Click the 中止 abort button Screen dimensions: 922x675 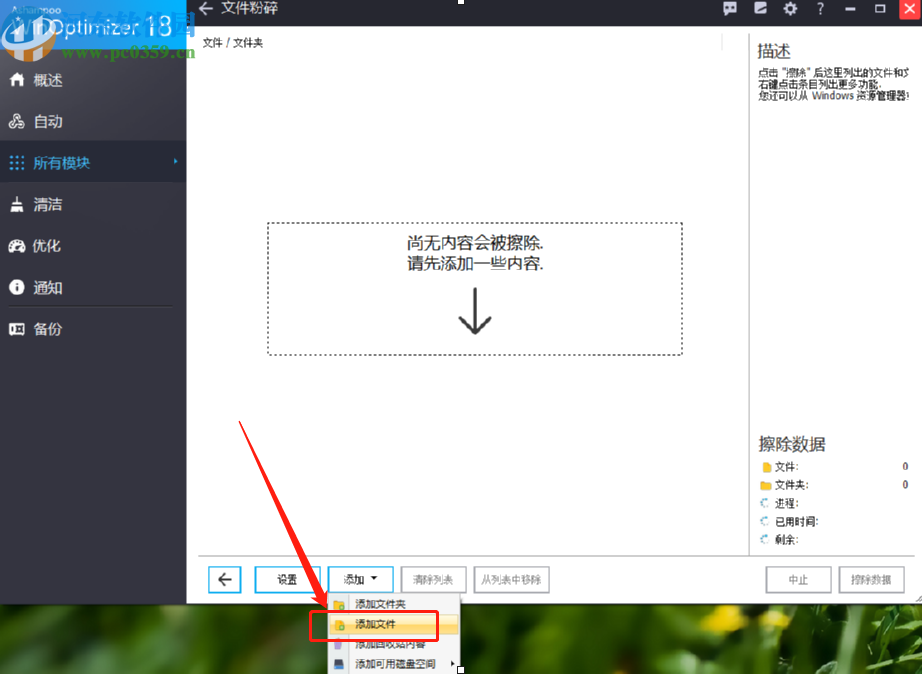[x=799, y=580]
